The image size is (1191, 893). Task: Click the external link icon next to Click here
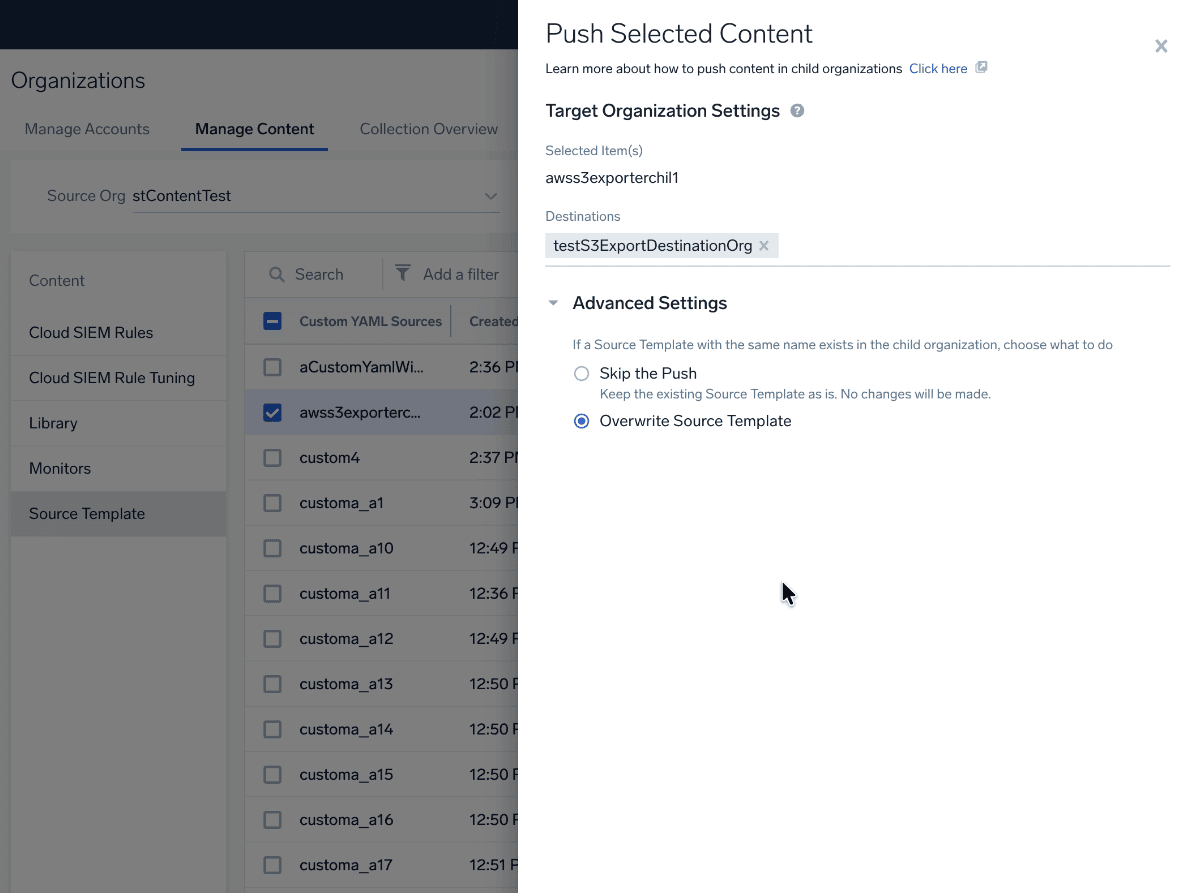pyautogui.click(x=982, y=68)
